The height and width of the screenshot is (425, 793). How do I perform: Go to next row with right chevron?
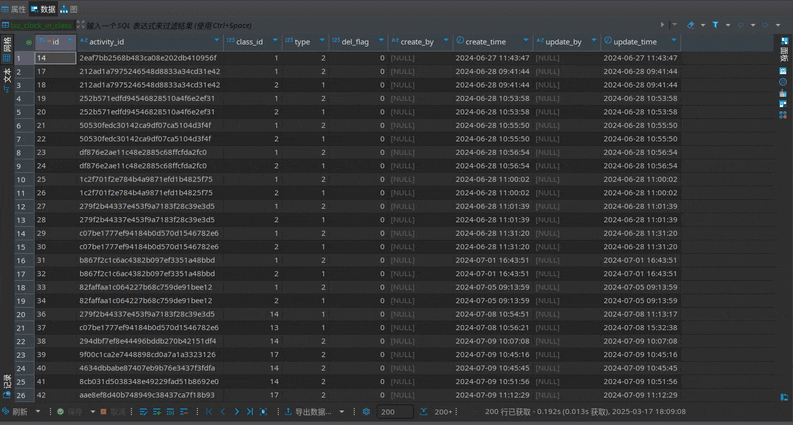point(236,412)
